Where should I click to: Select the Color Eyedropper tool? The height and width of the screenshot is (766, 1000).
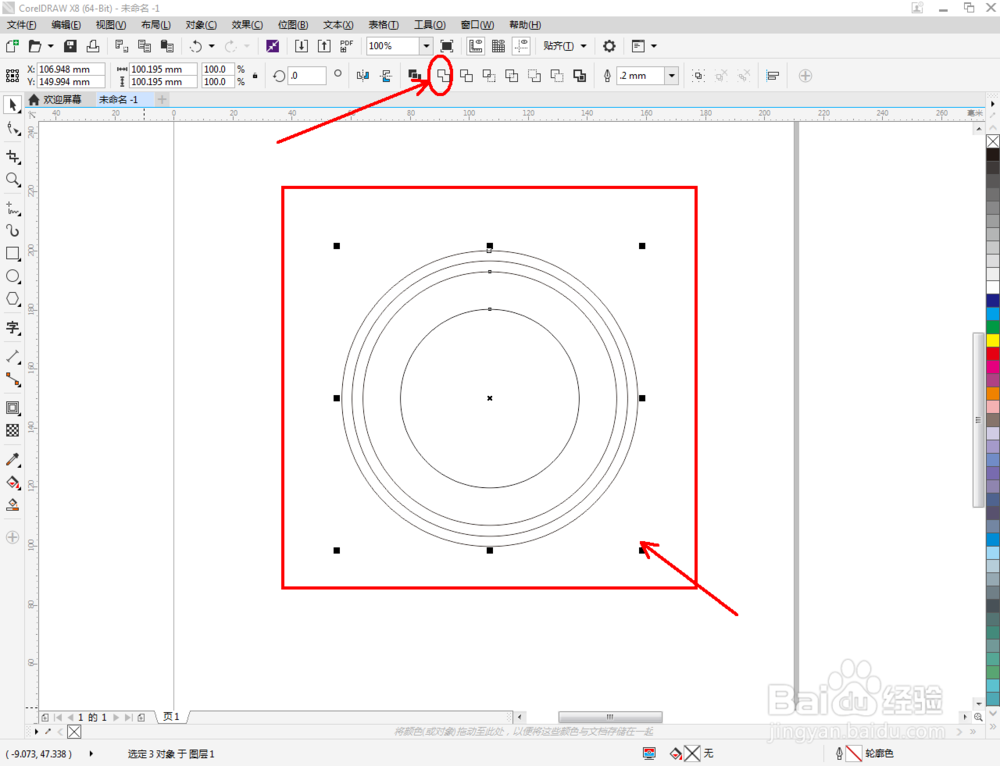[x=13, y=459]
